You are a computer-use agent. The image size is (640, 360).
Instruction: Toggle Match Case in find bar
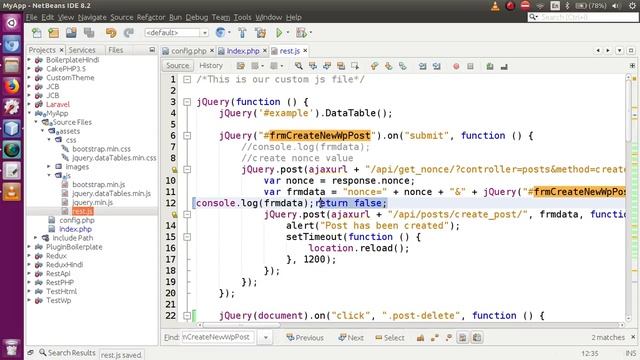(420, 338)
